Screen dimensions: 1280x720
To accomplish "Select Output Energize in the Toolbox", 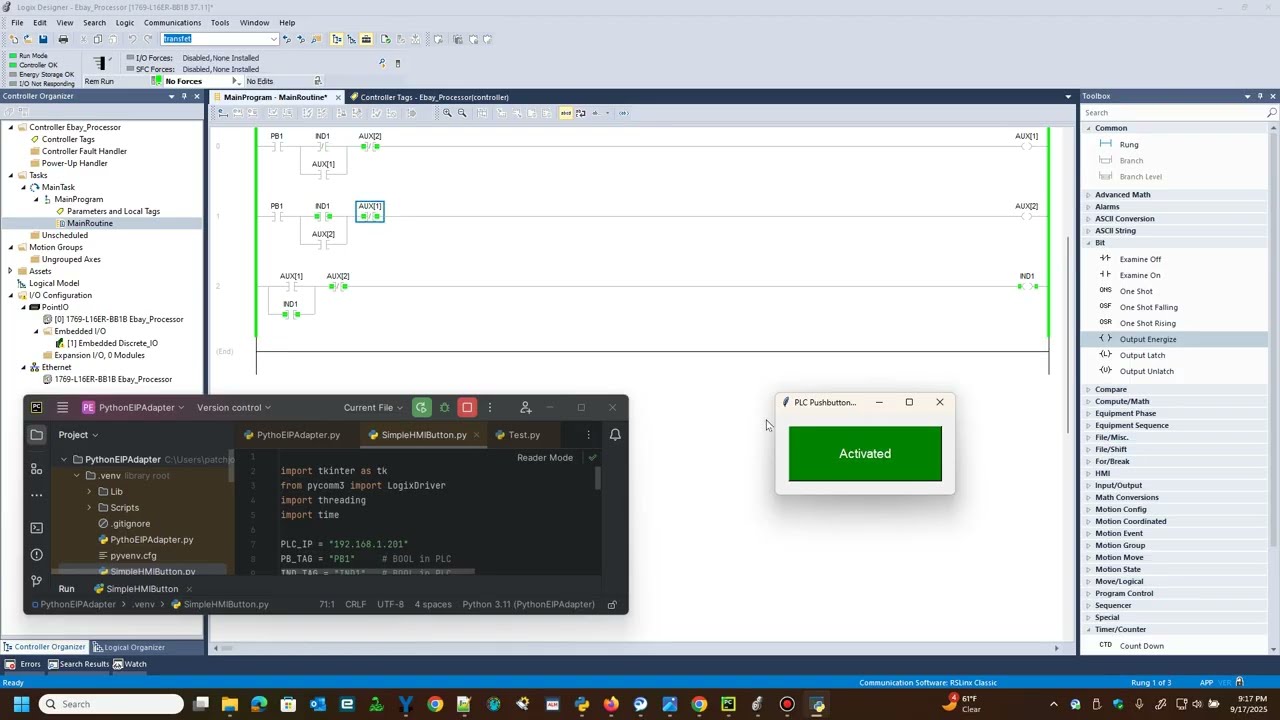I will point(1147,339).
